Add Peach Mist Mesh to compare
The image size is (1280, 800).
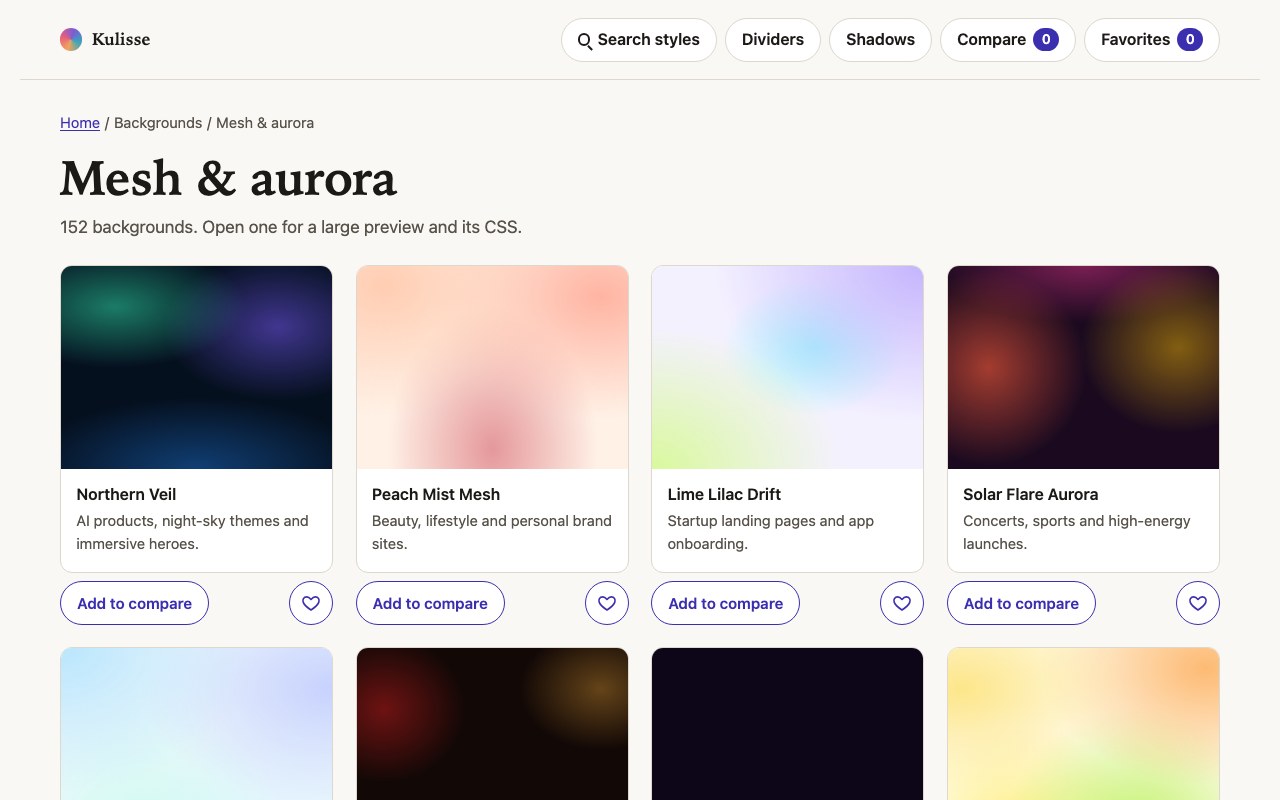pos(430,603)
